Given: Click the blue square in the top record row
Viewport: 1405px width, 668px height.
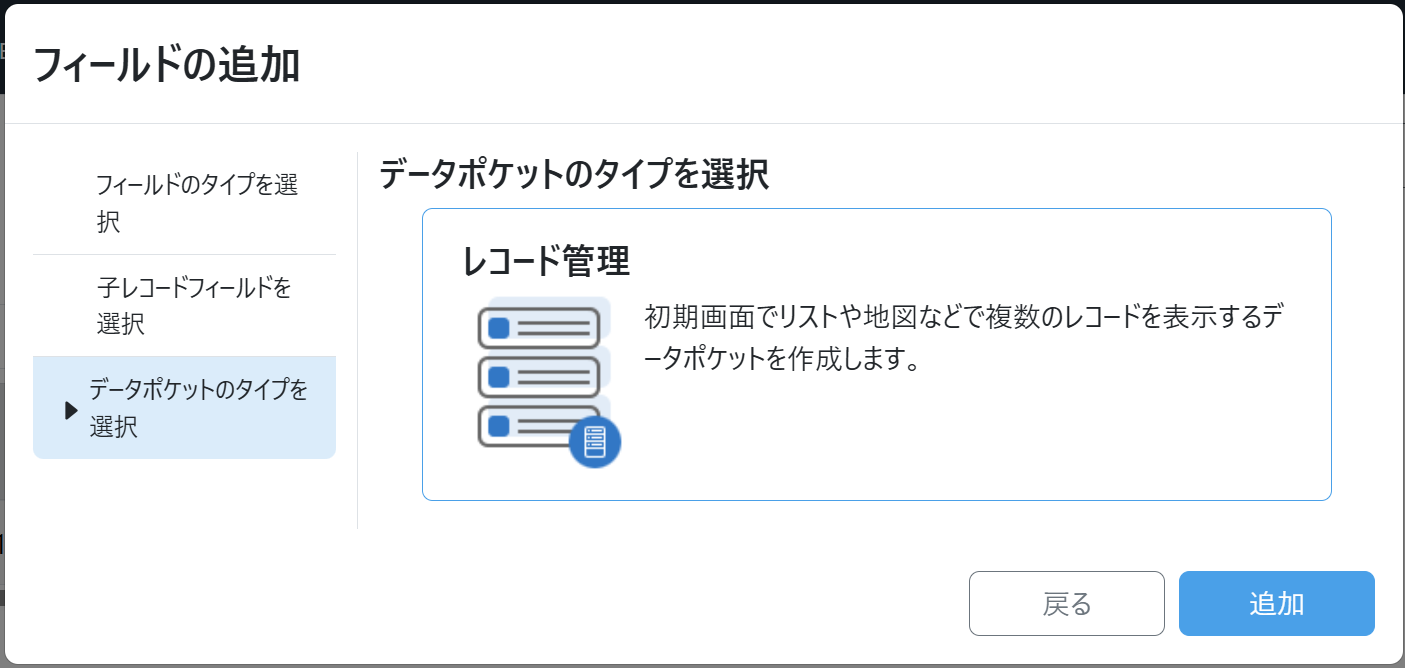Looking at the screenshot, I should tap(498, 328).
